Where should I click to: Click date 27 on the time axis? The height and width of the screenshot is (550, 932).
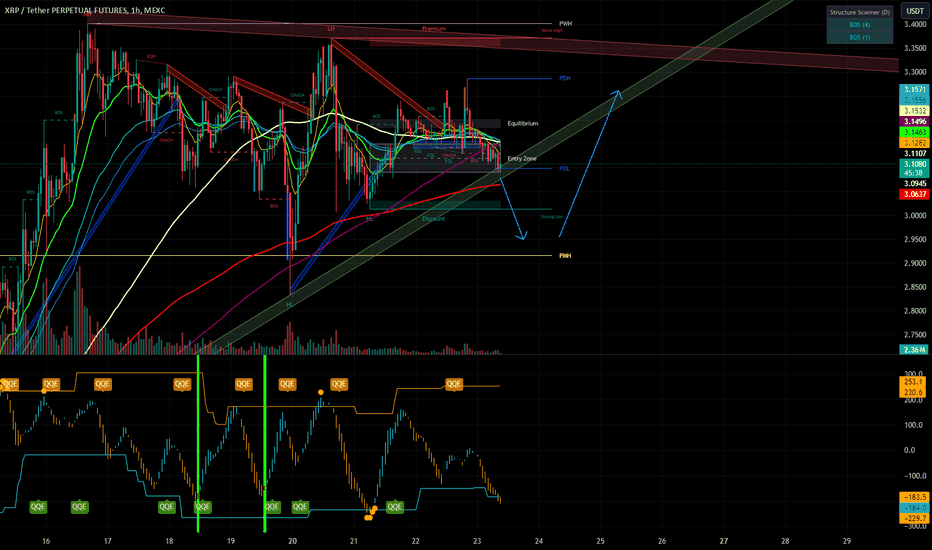pyautogui.click(x=724, y=541)
